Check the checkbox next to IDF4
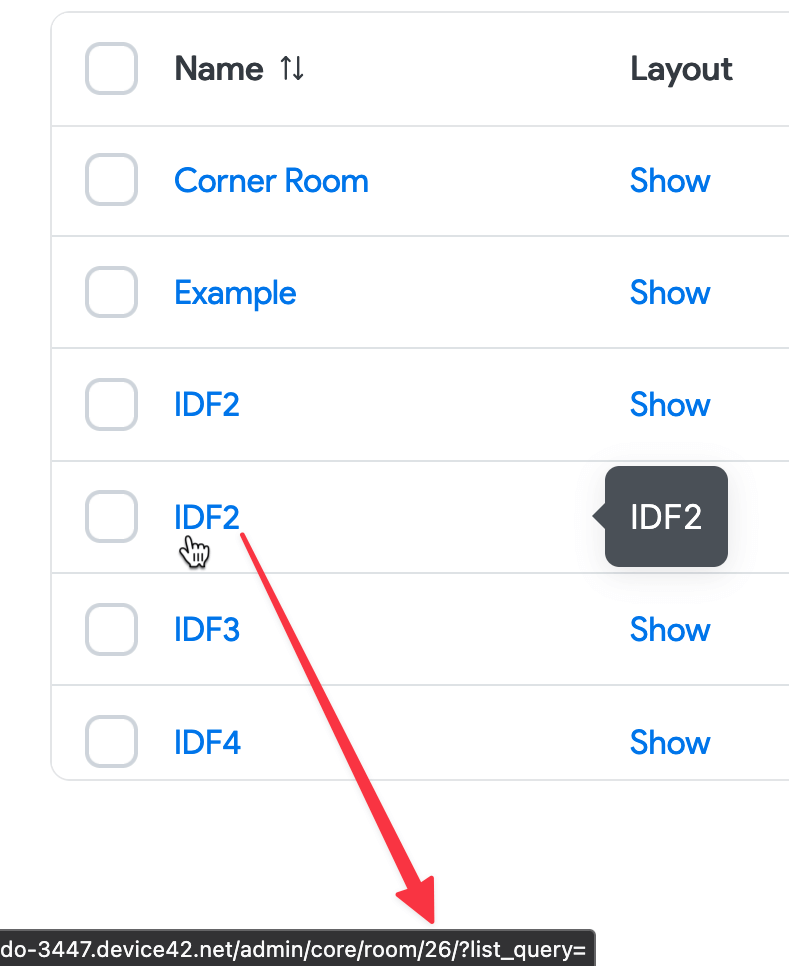 111,741
